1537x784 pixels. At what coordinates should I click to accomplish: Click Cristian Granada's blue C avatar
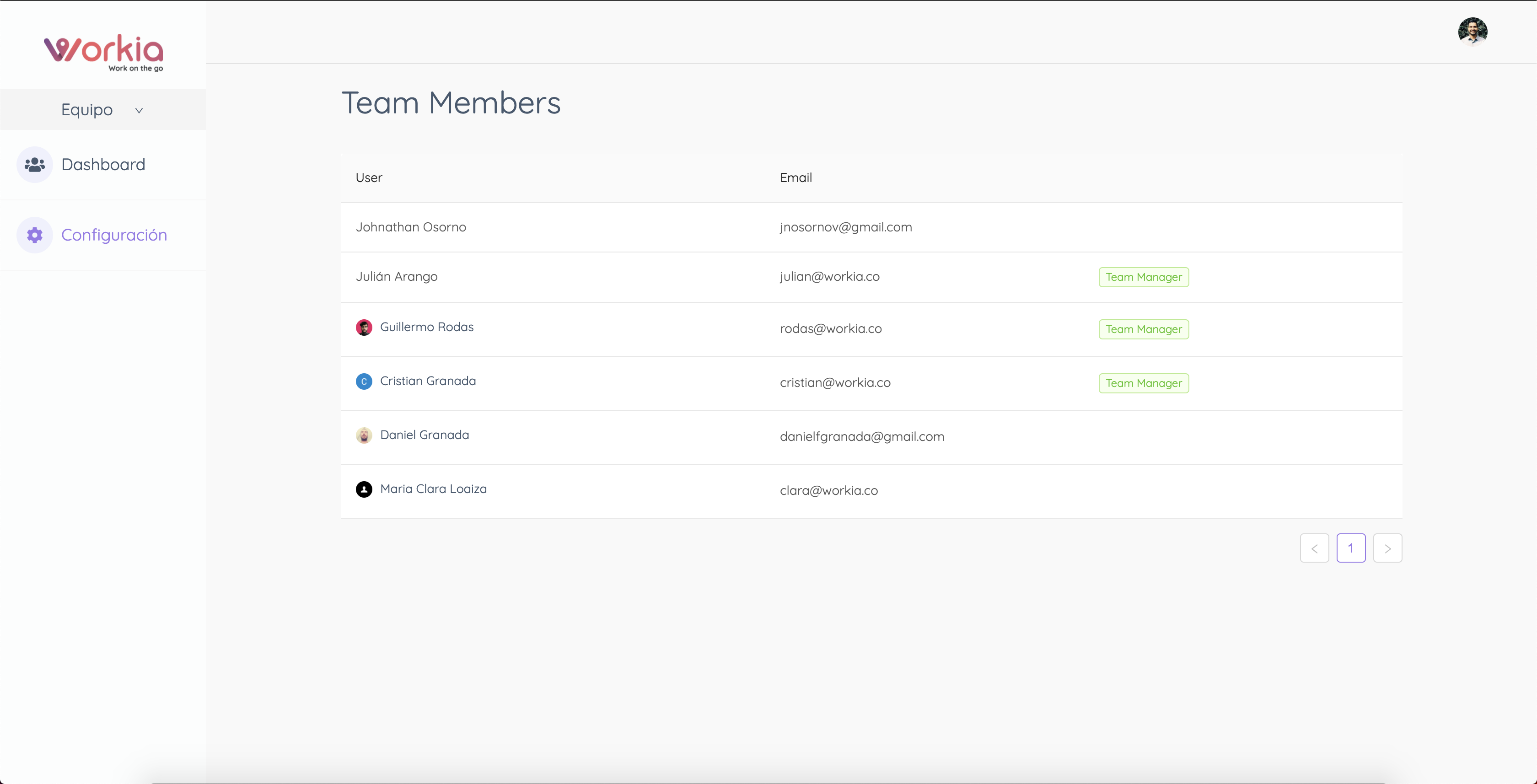point(364,381)
